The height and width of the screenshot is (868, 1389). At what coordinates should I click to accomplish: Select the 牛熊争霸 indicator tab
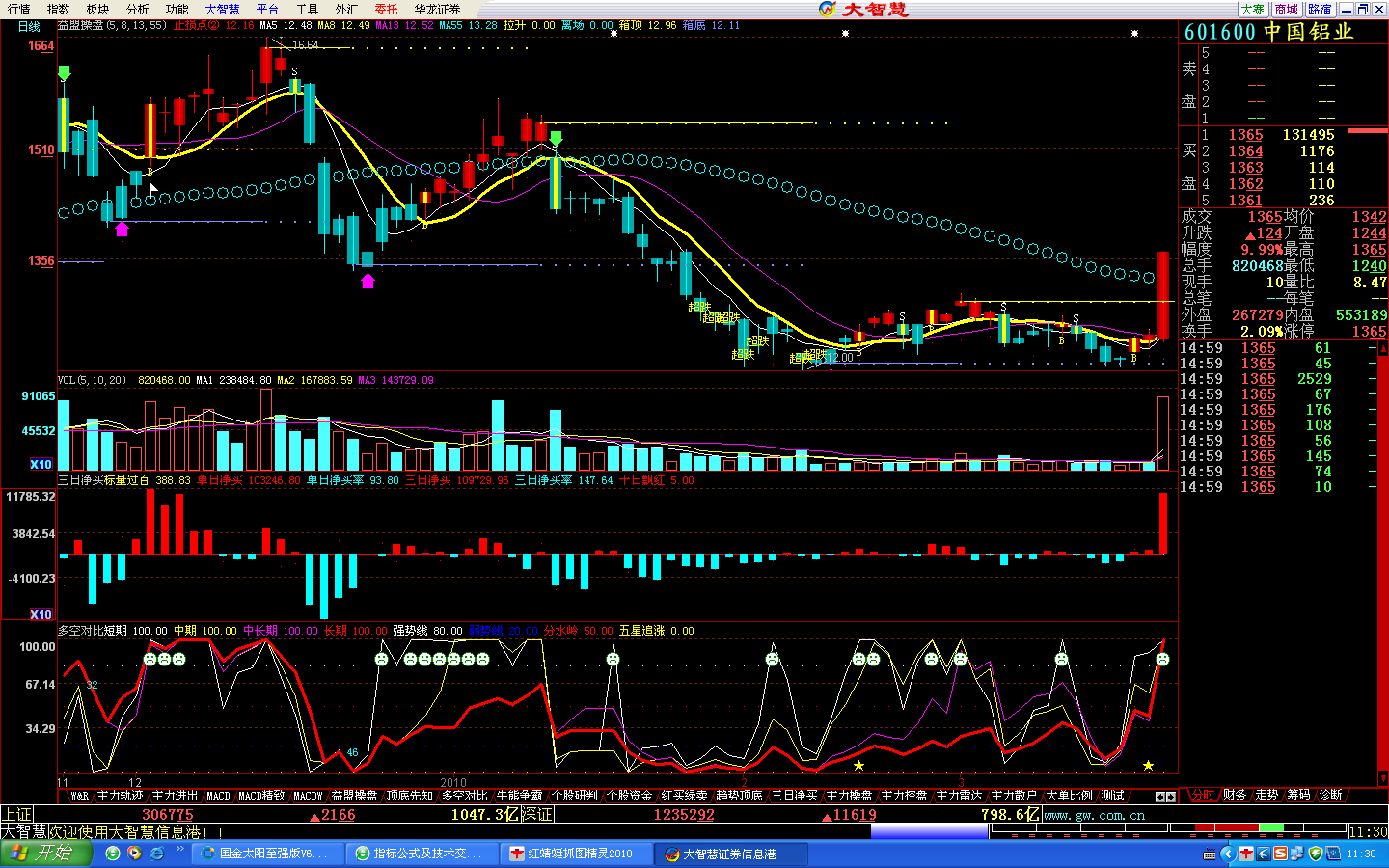[x=520, y=796]
